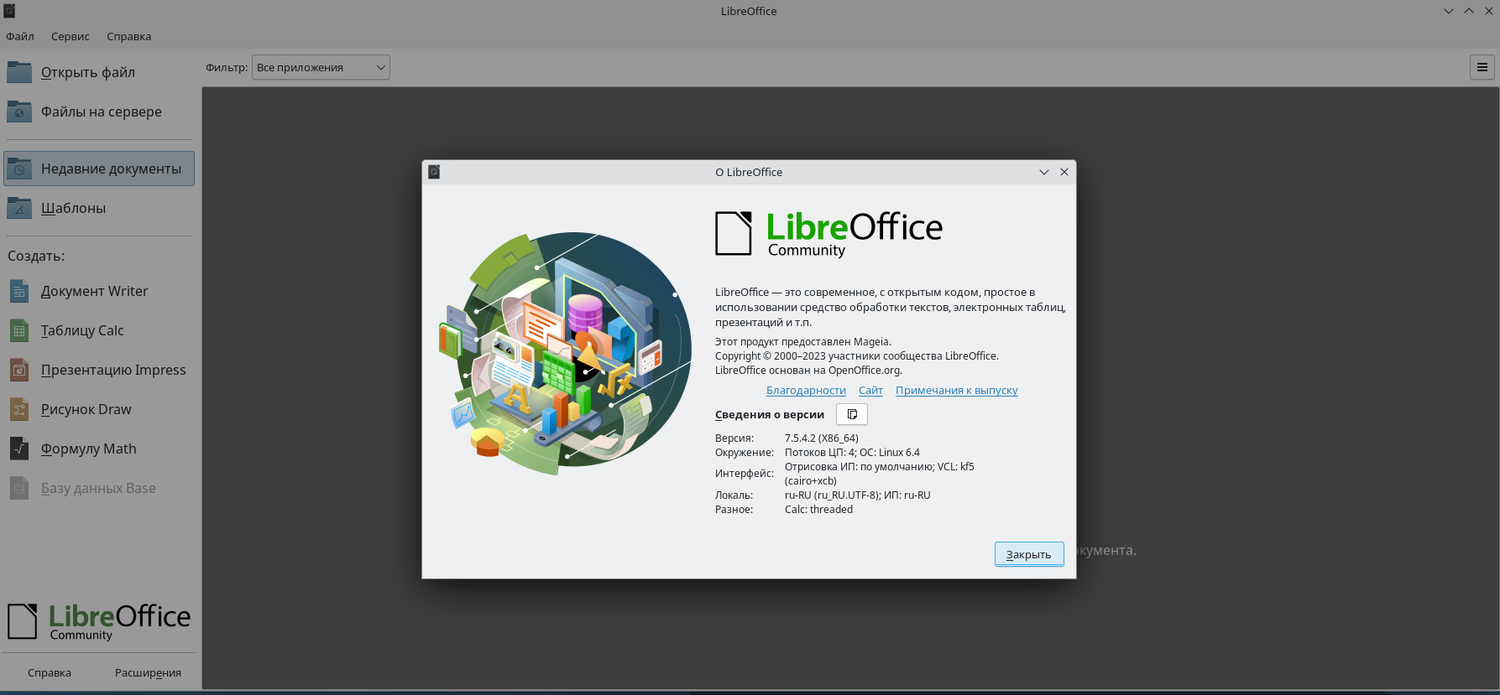Click the Remote Files folder icon
The height and width of the screenshot is (695, 1500).
[x=19, y=112]
